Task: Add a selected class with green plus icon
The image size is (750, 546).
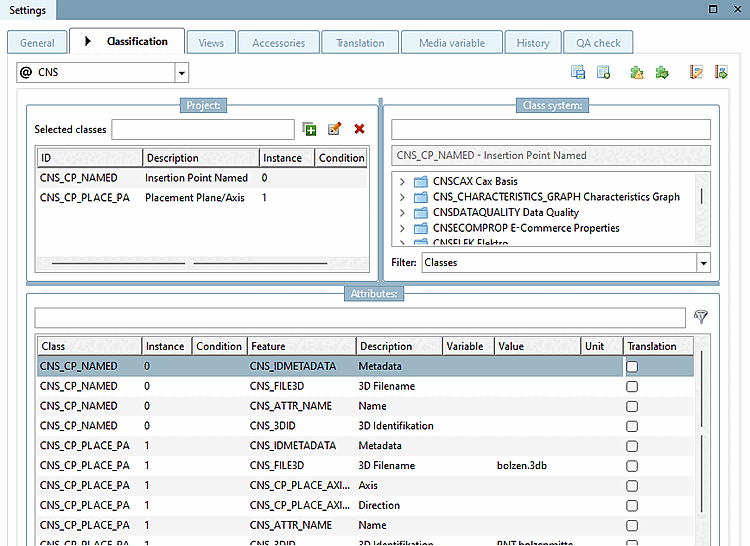Action: 310,129
